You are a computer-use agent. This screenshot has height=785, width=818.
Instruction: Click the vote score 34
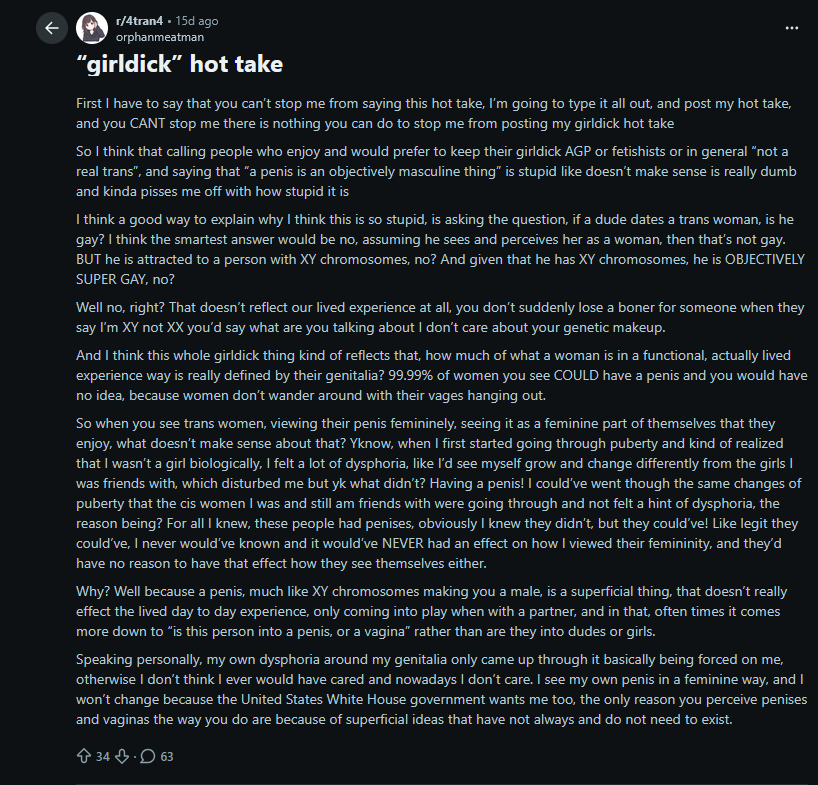pyautogui.click(x=103, y=756)
